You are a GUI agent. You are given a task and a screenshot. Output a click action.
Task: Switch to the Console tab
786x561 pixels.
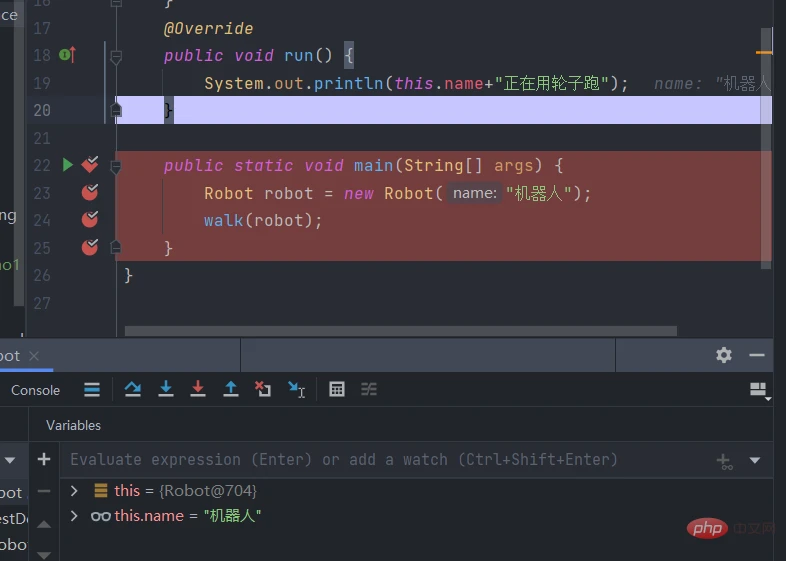(x=36, y=390)
